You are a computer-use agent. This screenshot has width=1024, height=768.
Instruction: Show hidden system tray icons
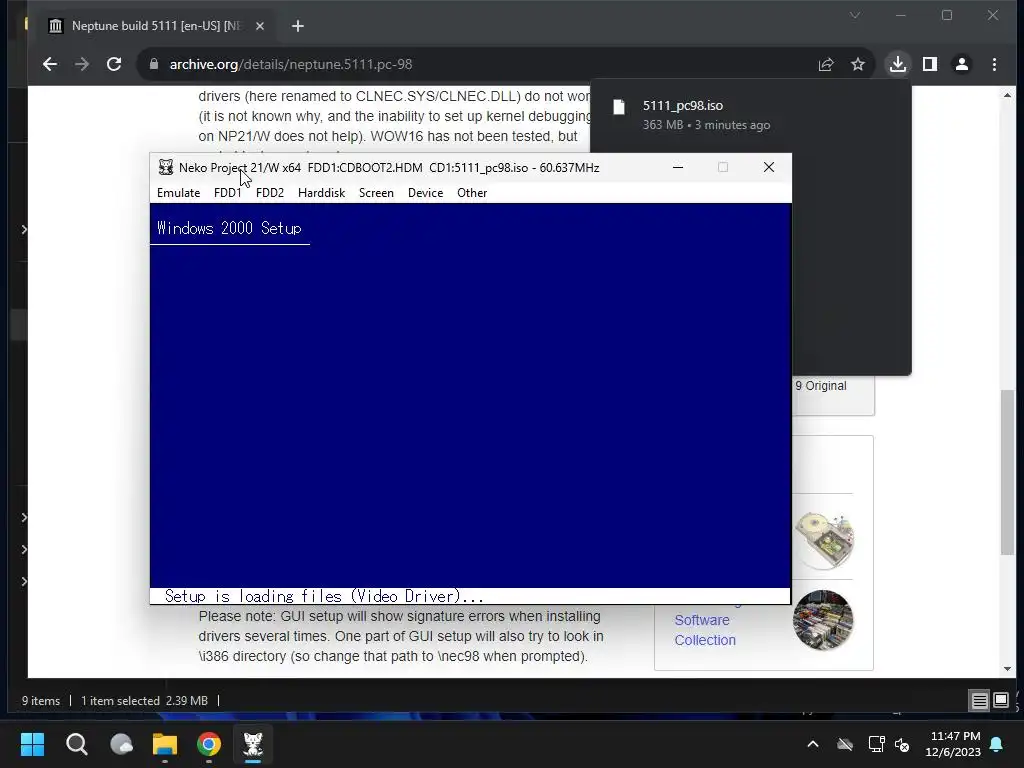click(813, 744)
